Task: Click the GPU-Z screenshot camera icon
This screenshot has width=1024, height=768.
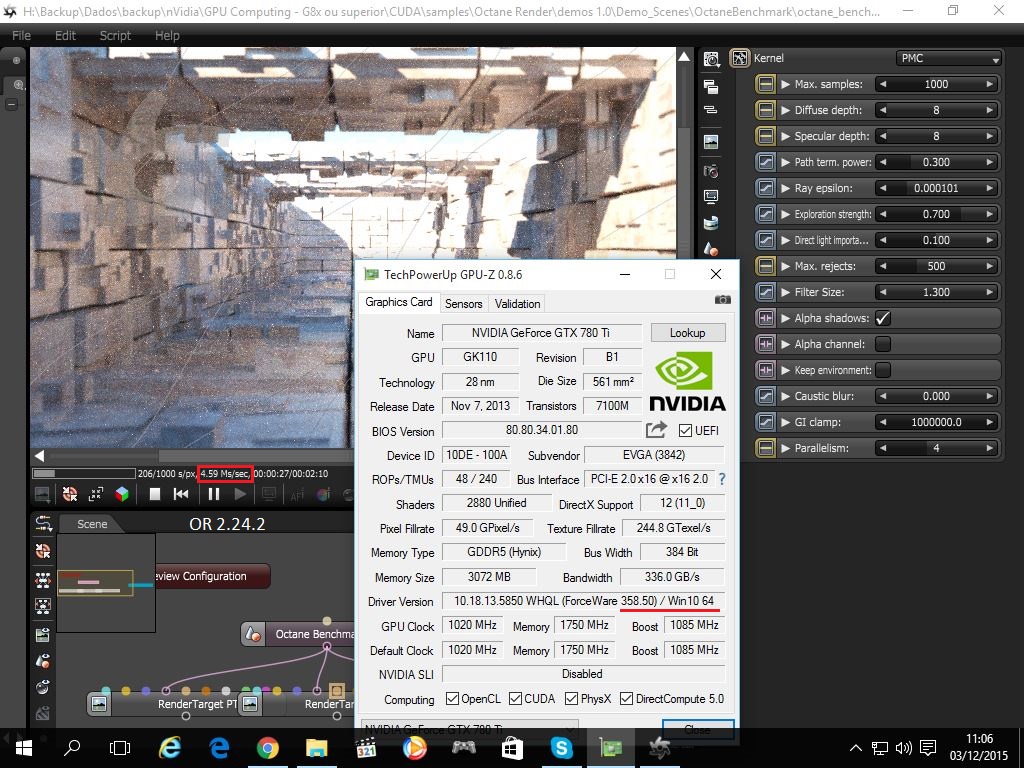Action: [x=723, y=299]
